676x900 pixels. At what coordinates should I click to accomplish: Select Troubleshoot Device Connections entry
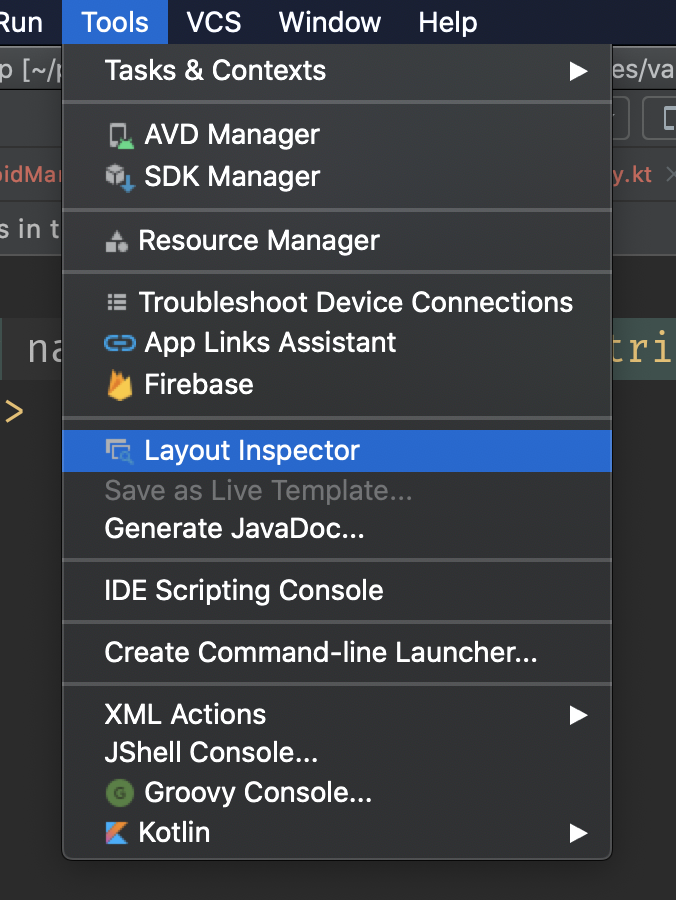pyautogui.click(x=337, y=302)
